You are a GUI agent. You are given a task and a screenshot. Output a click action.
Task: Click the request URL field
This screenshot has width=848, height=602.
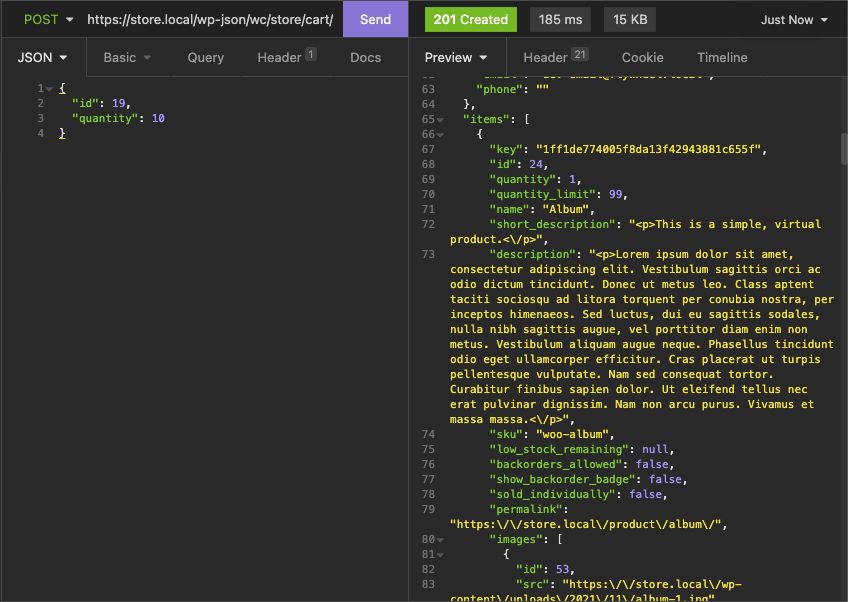click(210, 19)
